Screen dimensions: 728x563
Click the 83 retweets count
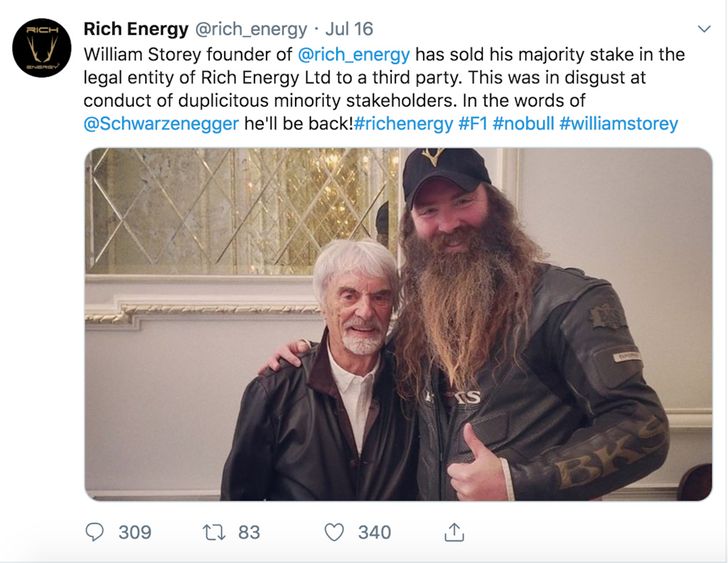(249, 532)
